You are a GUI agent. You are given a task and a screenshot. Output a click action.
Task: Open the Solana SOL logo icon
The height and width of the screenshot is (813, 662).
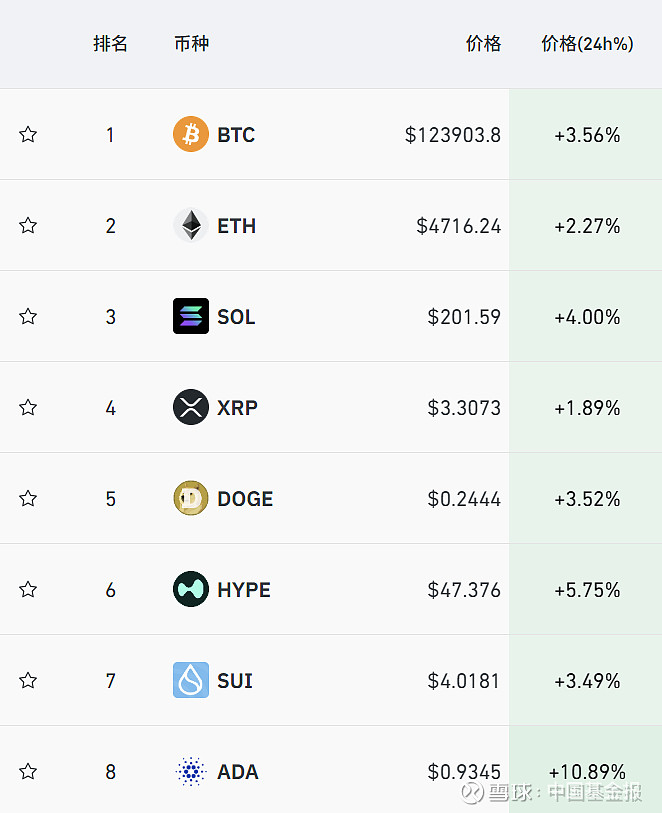(x=191, y=316)
